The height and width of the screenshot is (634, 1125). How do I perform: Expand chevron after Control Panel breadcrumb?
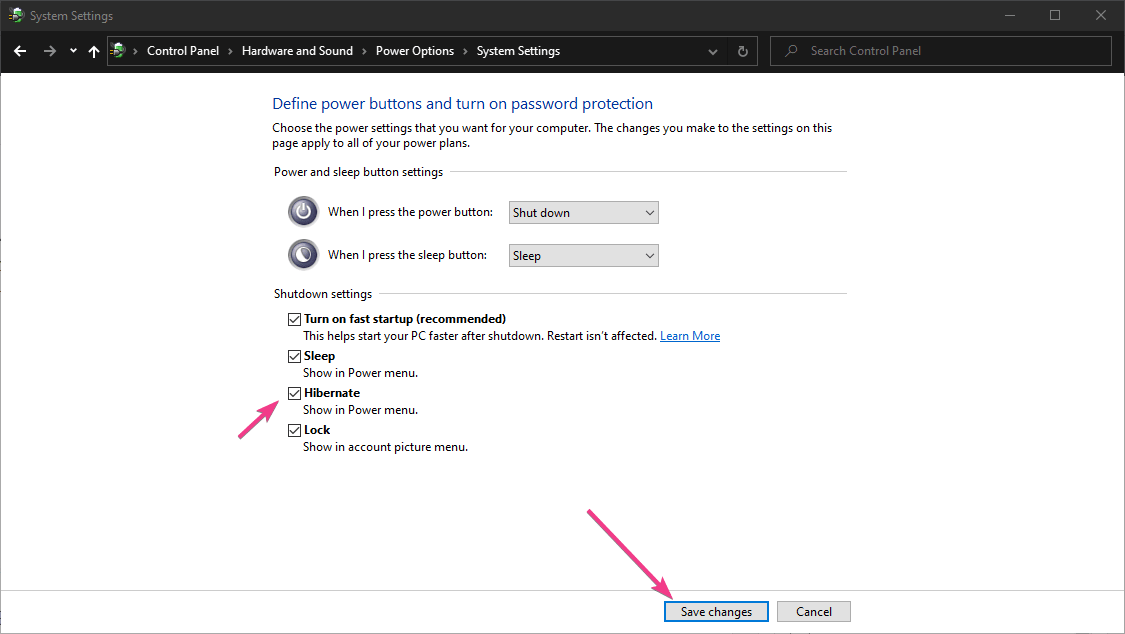tap(230, 51)
